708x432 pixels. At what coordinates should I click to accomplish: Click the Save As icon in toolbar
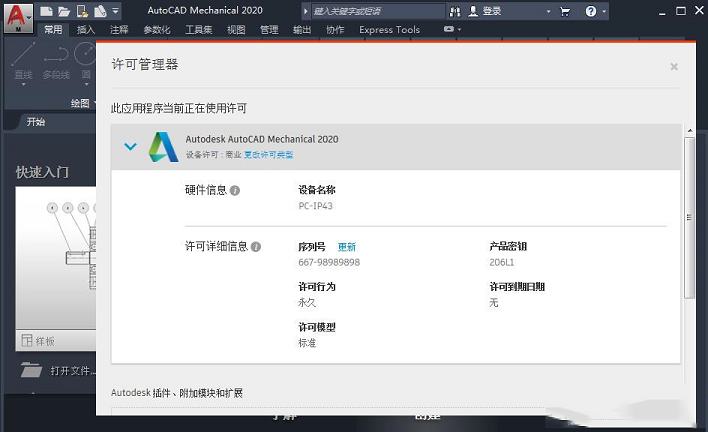[100, 11]
